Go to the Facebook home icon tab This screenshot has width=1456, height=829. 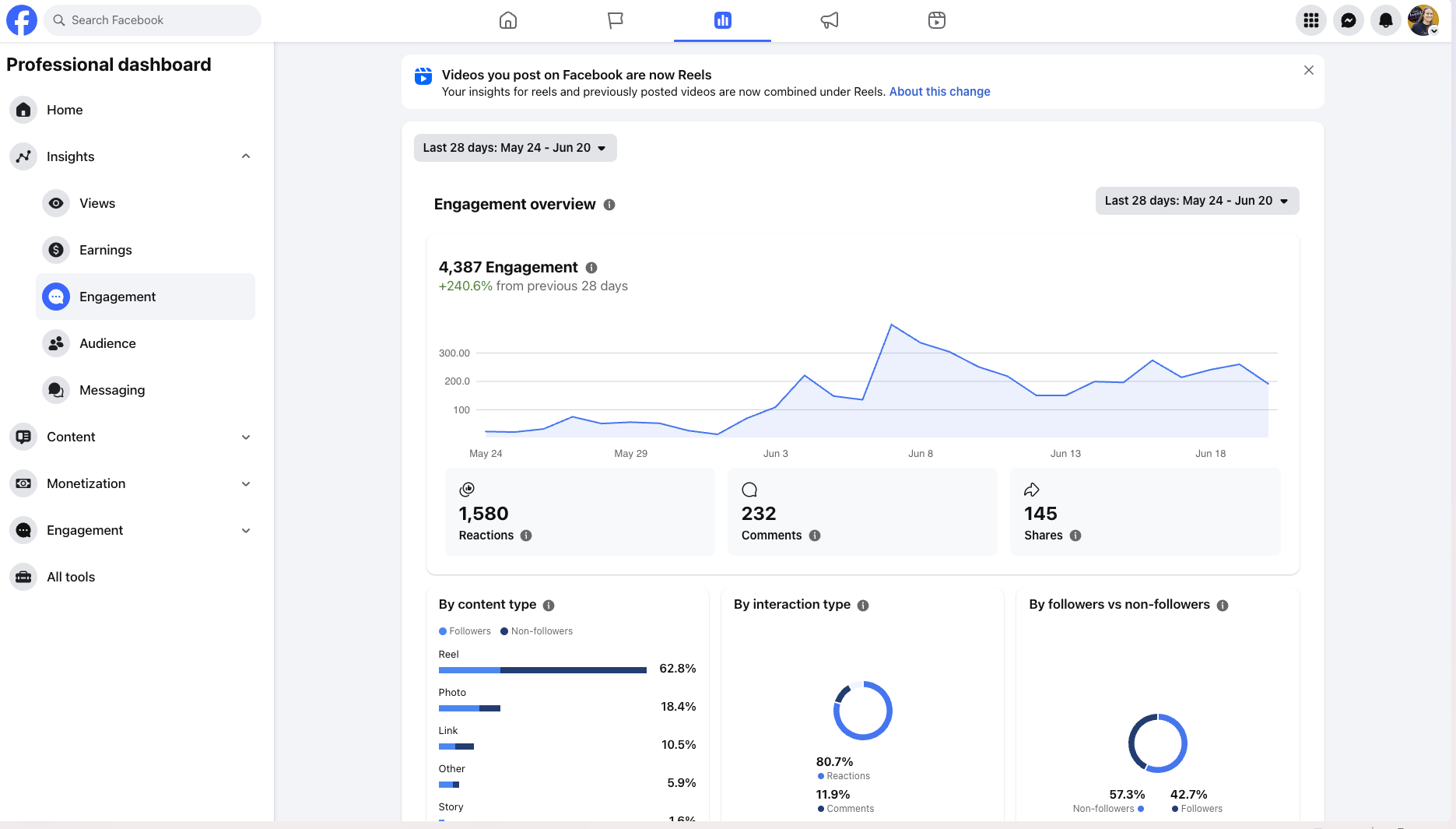click(508, 20)
